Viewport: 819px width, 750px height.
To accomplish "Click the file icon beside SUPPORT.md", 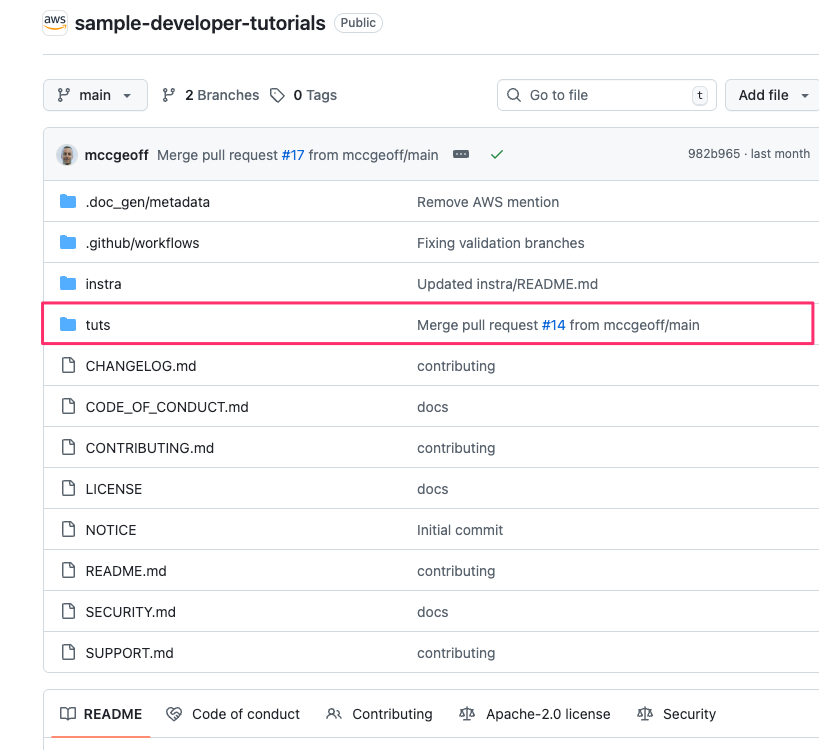I will coord(68,652).
